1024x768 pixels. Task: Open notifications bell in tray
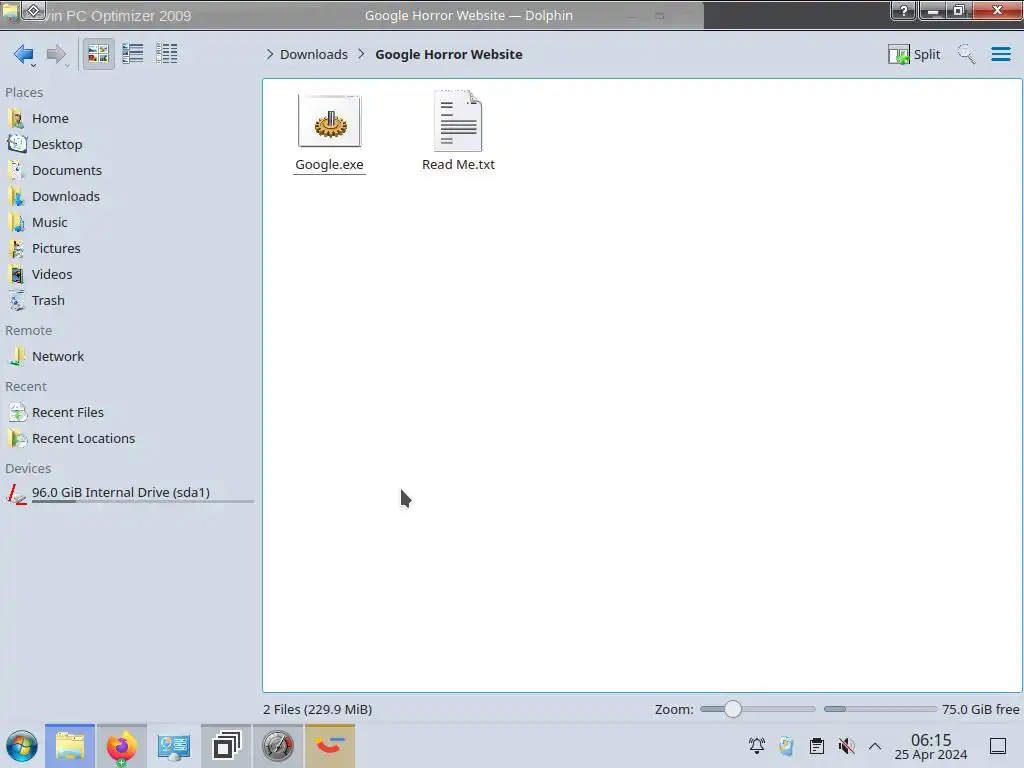757,746
